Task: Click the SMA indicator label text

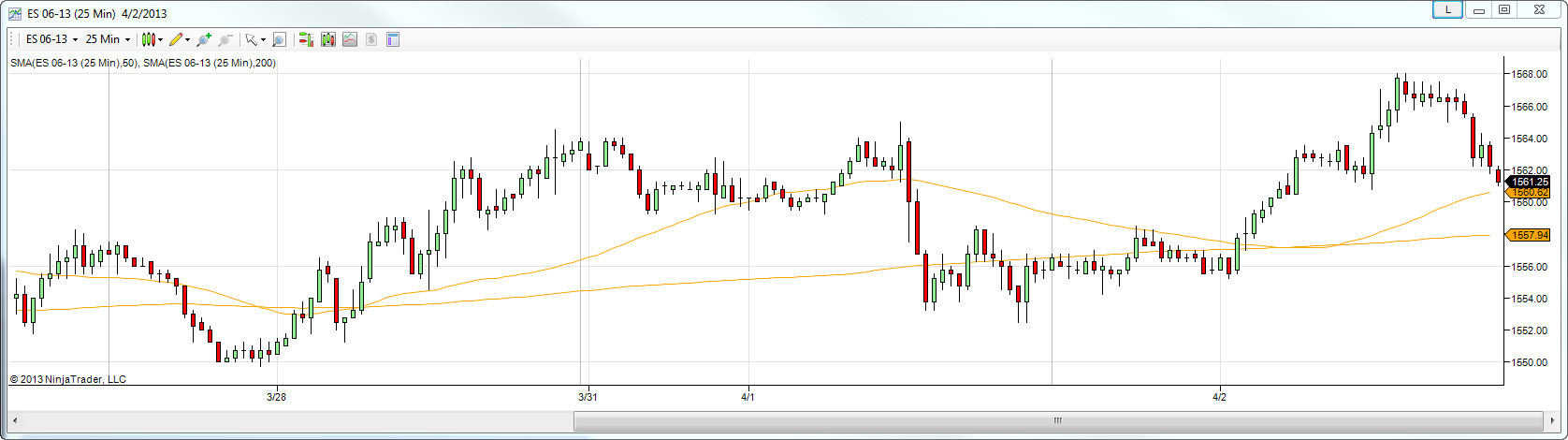Action: tap(142, 63)
